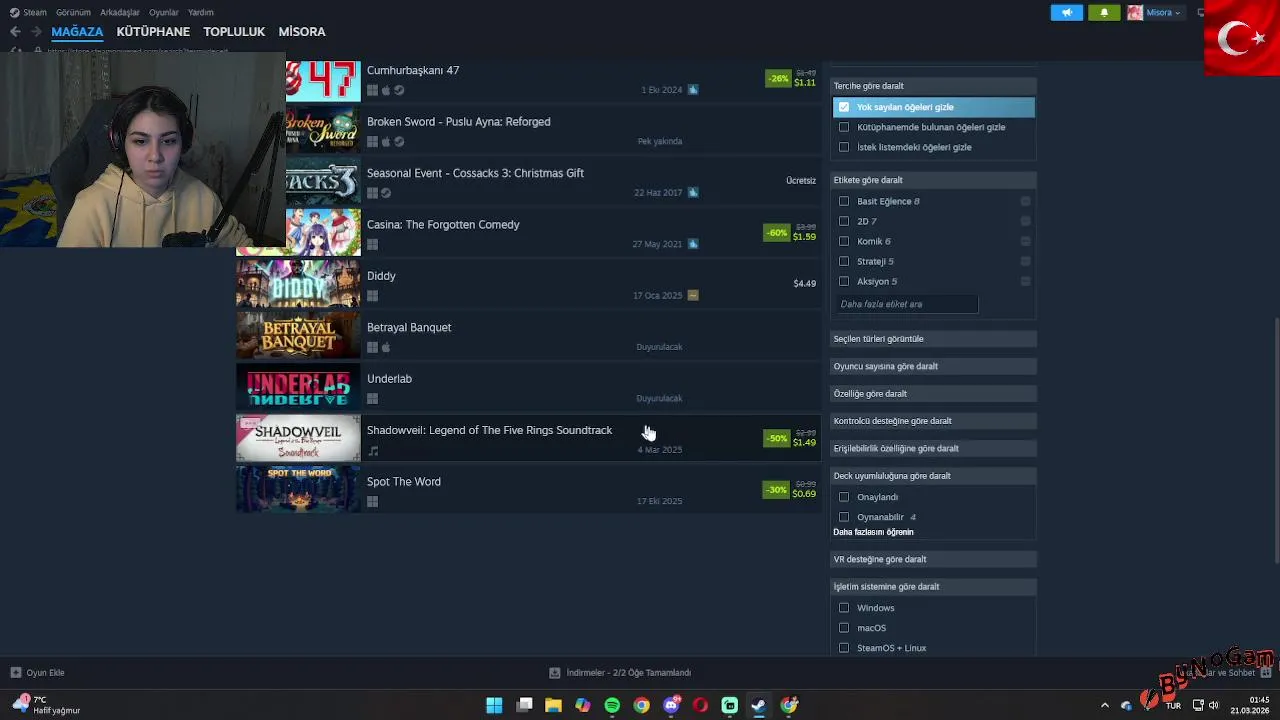Open Discord from the taskbar
Screen dimensions: 1280x720
(671, 705)
